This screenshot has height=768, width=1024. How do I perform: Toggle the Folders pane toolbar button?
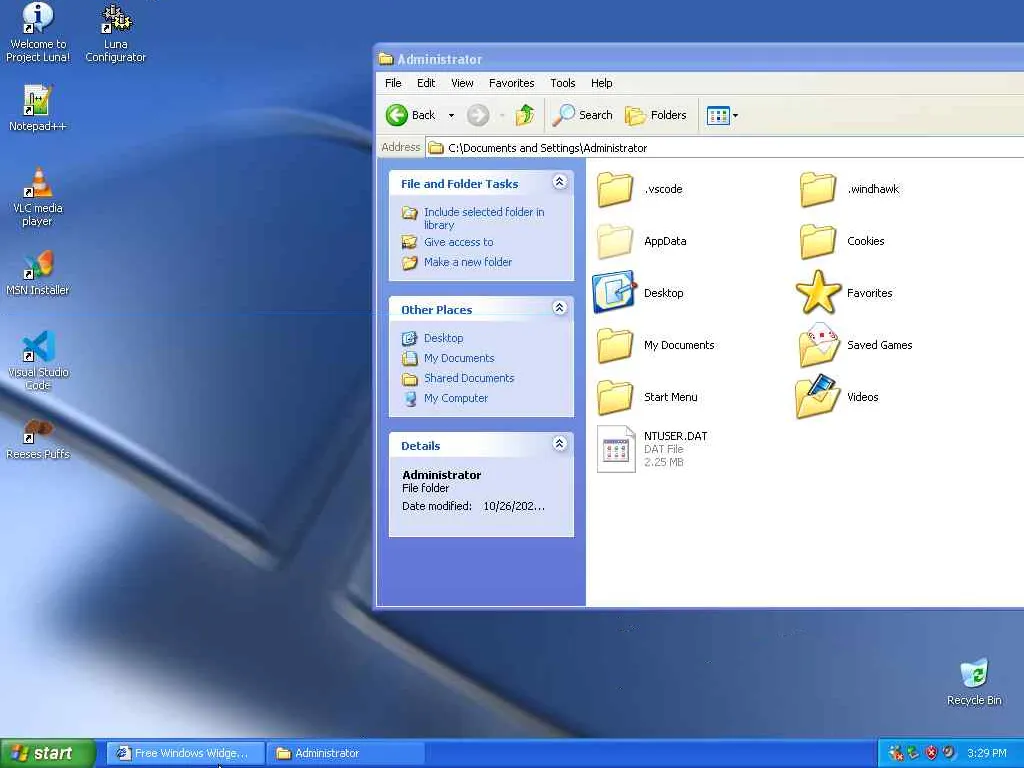656,116
